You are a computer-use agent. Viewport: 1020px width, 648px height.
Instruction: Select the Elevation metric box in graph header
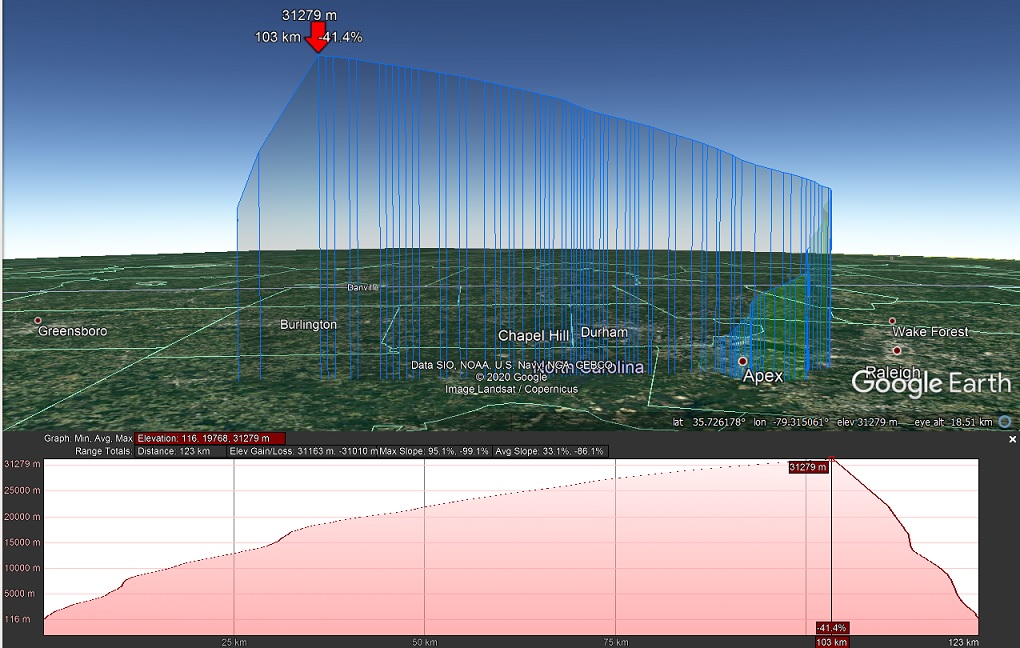point(210,438)
